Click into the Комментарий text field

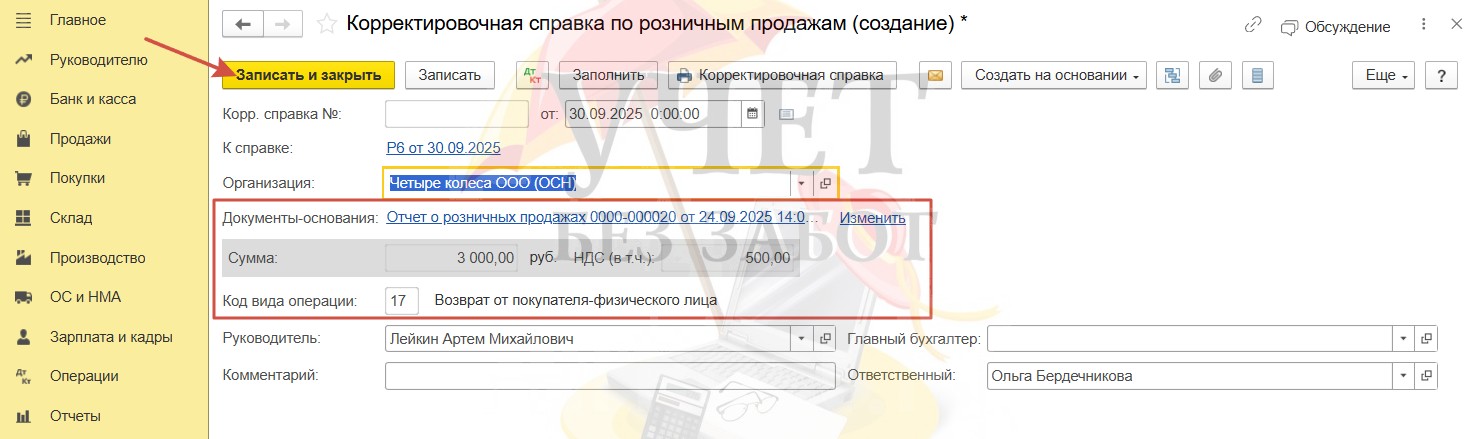[x=609, y=376]
